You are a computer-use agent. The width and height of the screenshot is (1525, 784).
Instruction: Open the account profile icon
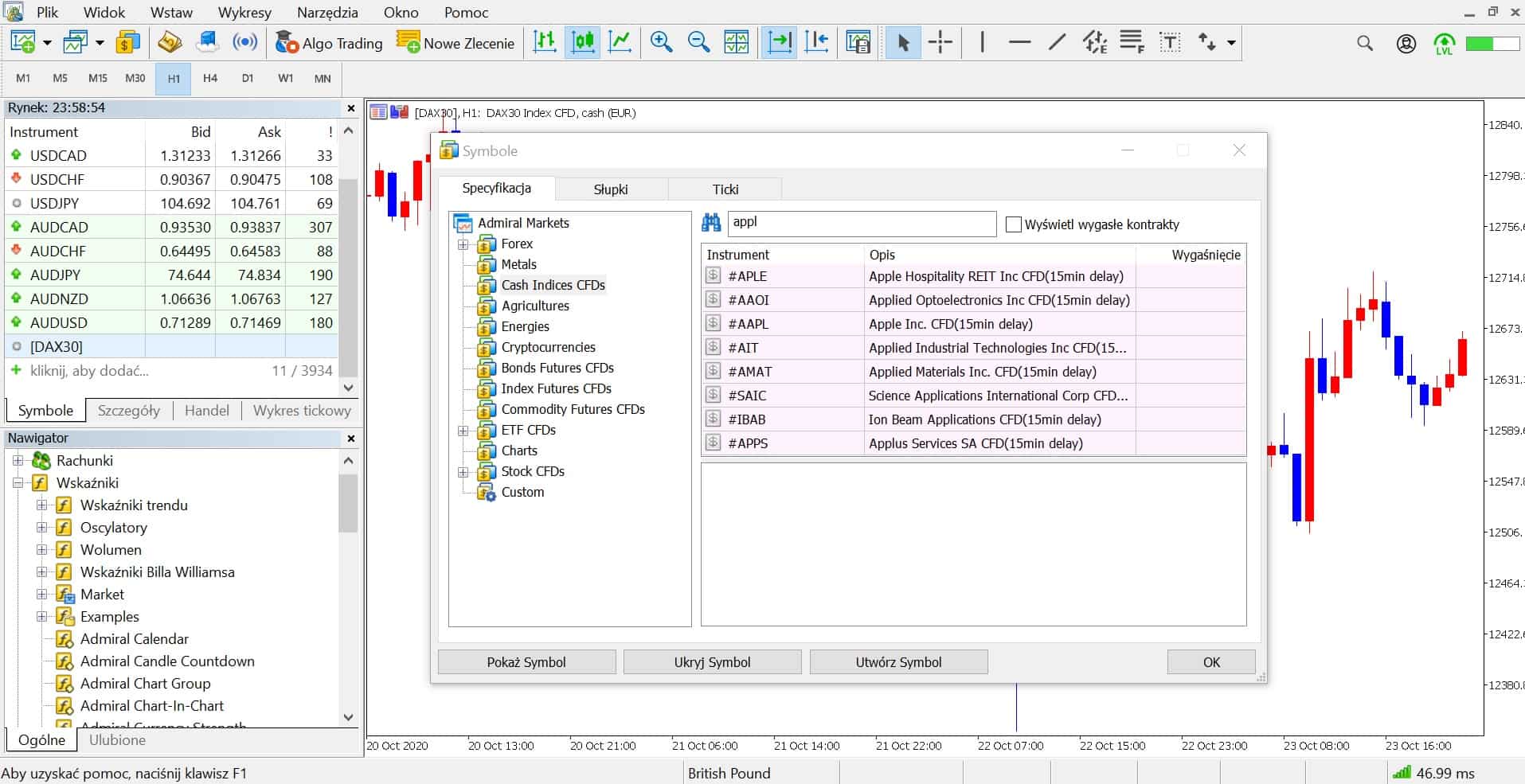[1406, 43]
